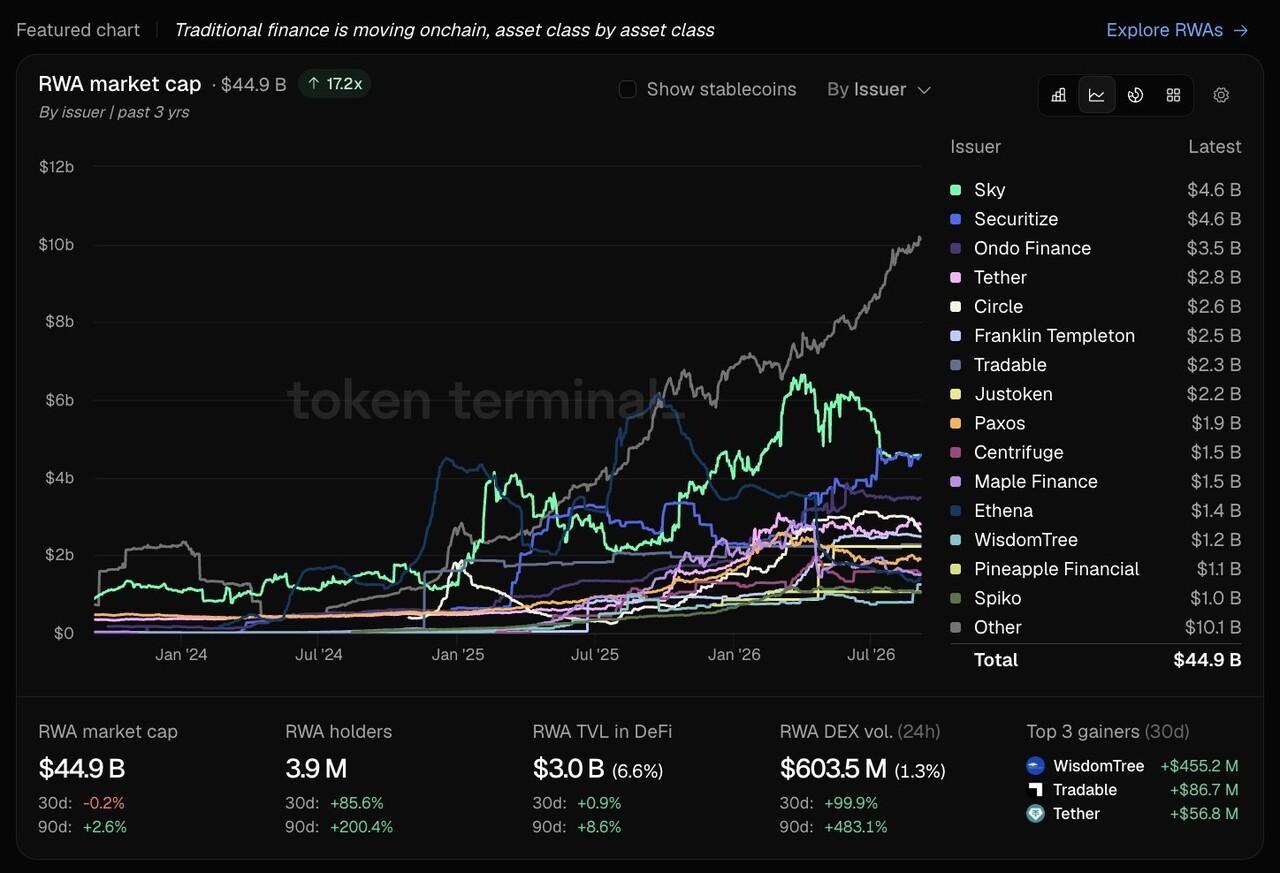Click the 'By issuer | past 3 yrs' subtitle
This screenshot has height=873, width=1280.
(114, 112)
